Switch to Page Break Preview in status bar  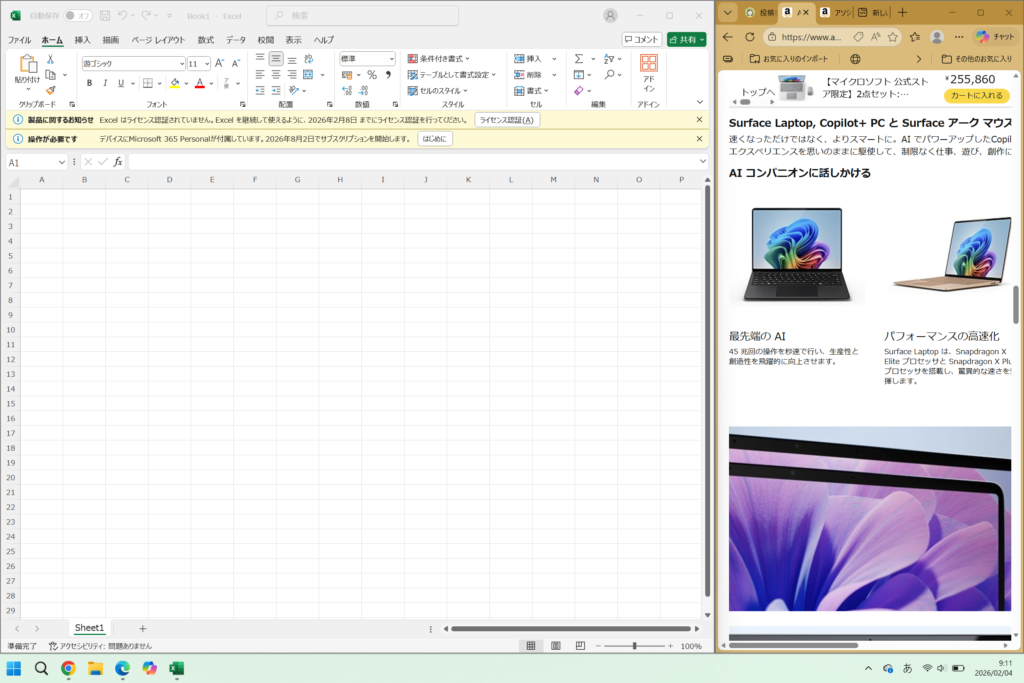pos(578,646)
